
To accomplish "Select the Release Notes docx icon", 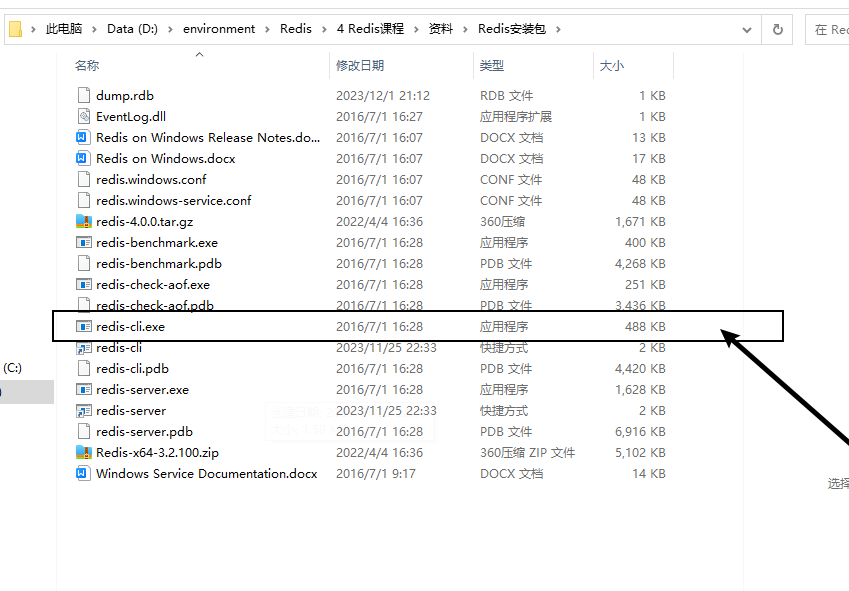I will coord(84,137).
